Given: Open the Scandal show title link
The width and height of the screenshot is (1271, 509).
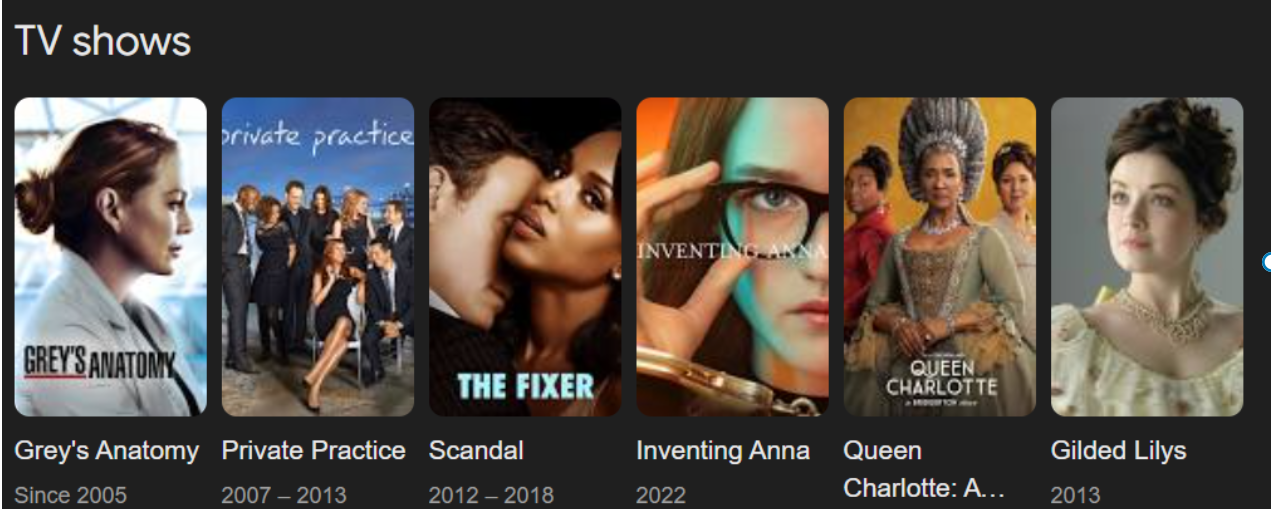Looking at the screenshot, I should point(476,451).
